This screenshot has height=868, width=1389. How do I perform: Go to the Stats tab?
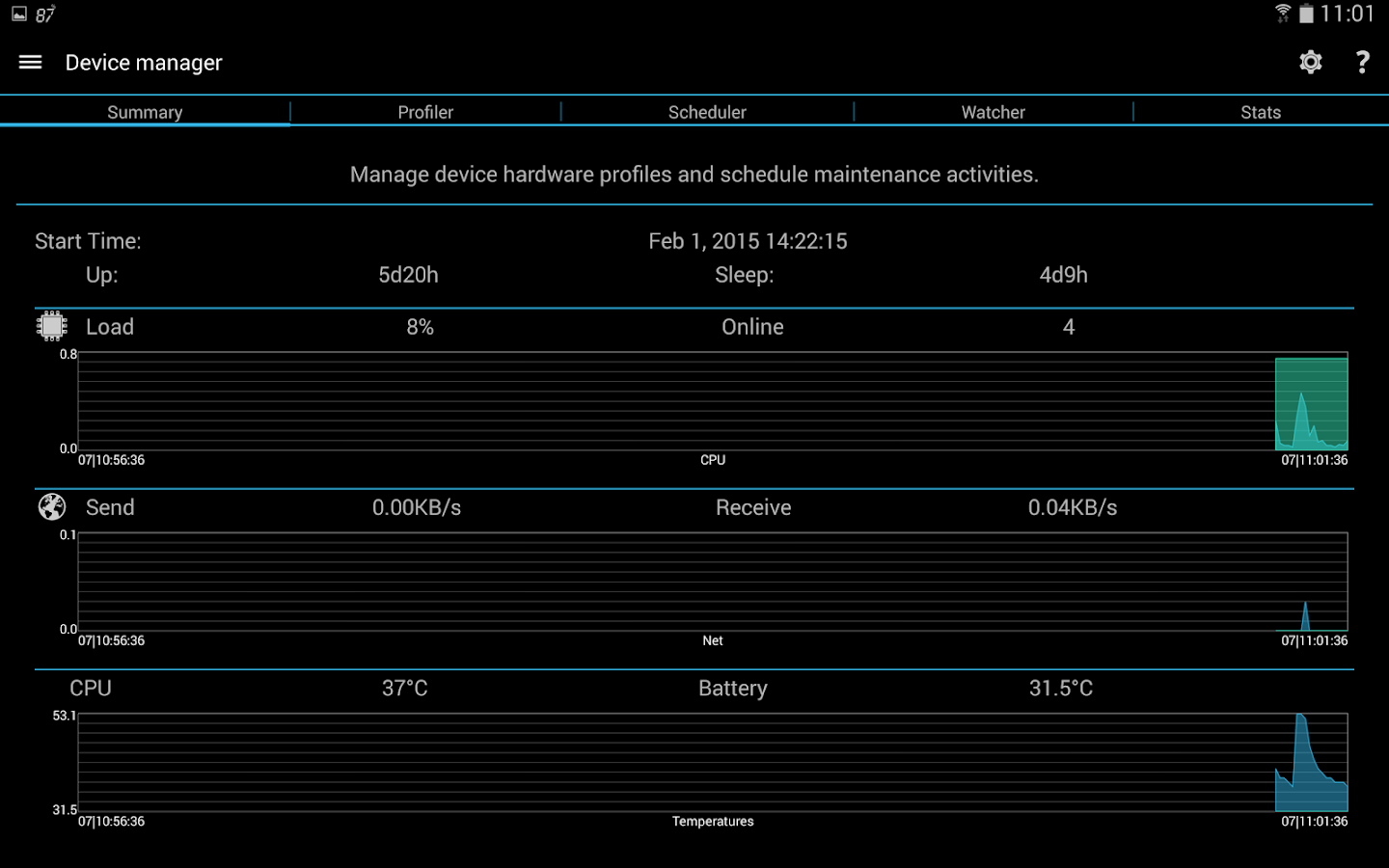pyautogui.click(x=1261, y=112)
